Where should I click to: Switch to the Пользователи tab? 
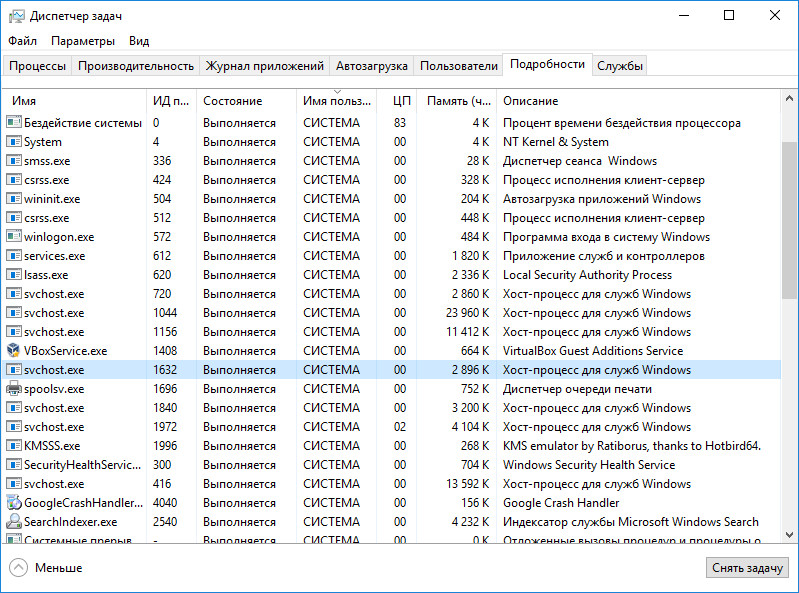pyautogui.click(x=459, y=66)
